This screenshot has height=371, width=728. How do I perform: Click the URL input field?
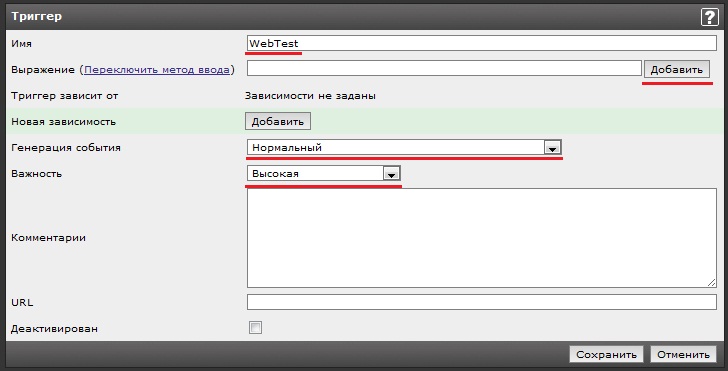tap(481, 302)
